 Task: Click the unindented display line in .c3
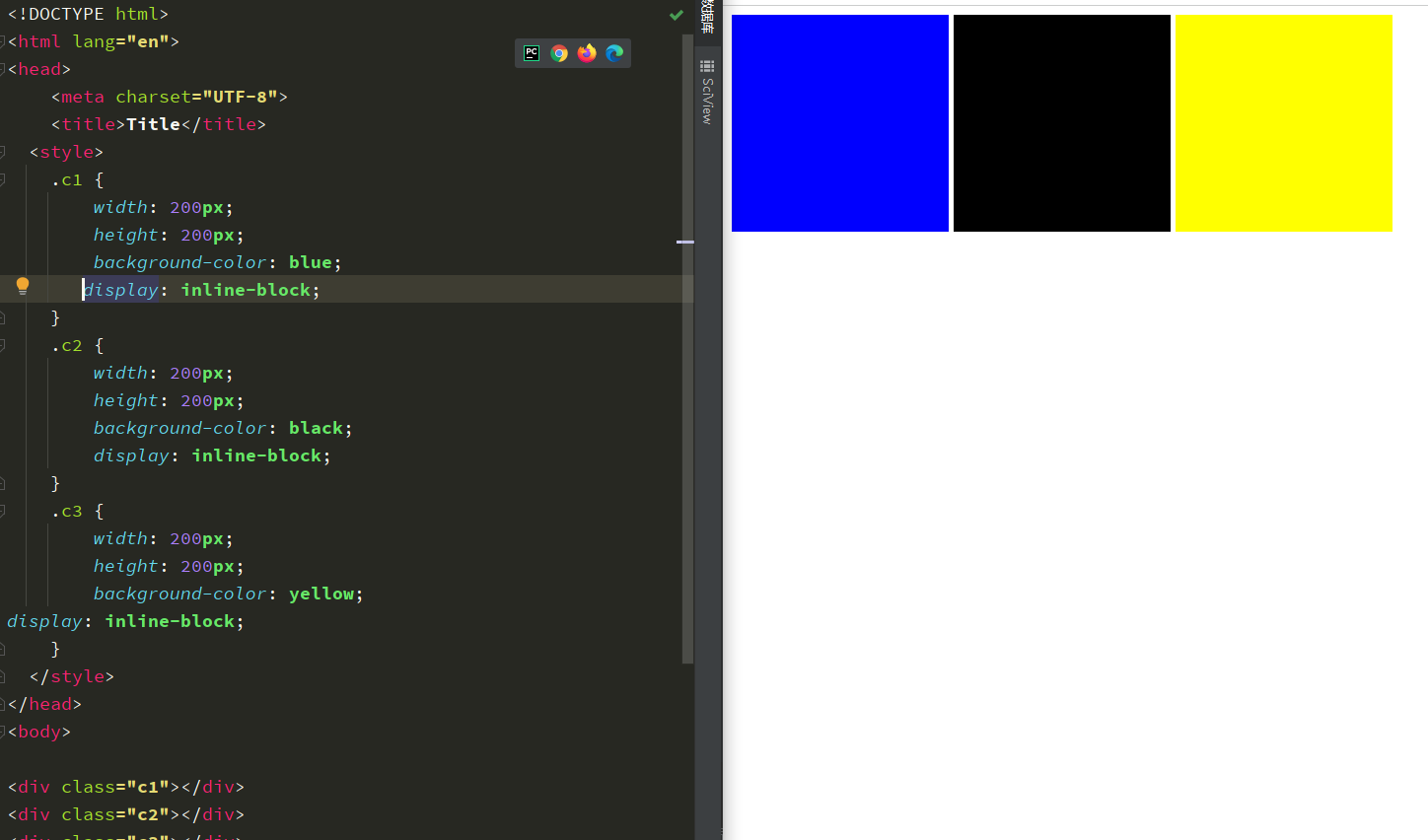coord(125,621)
